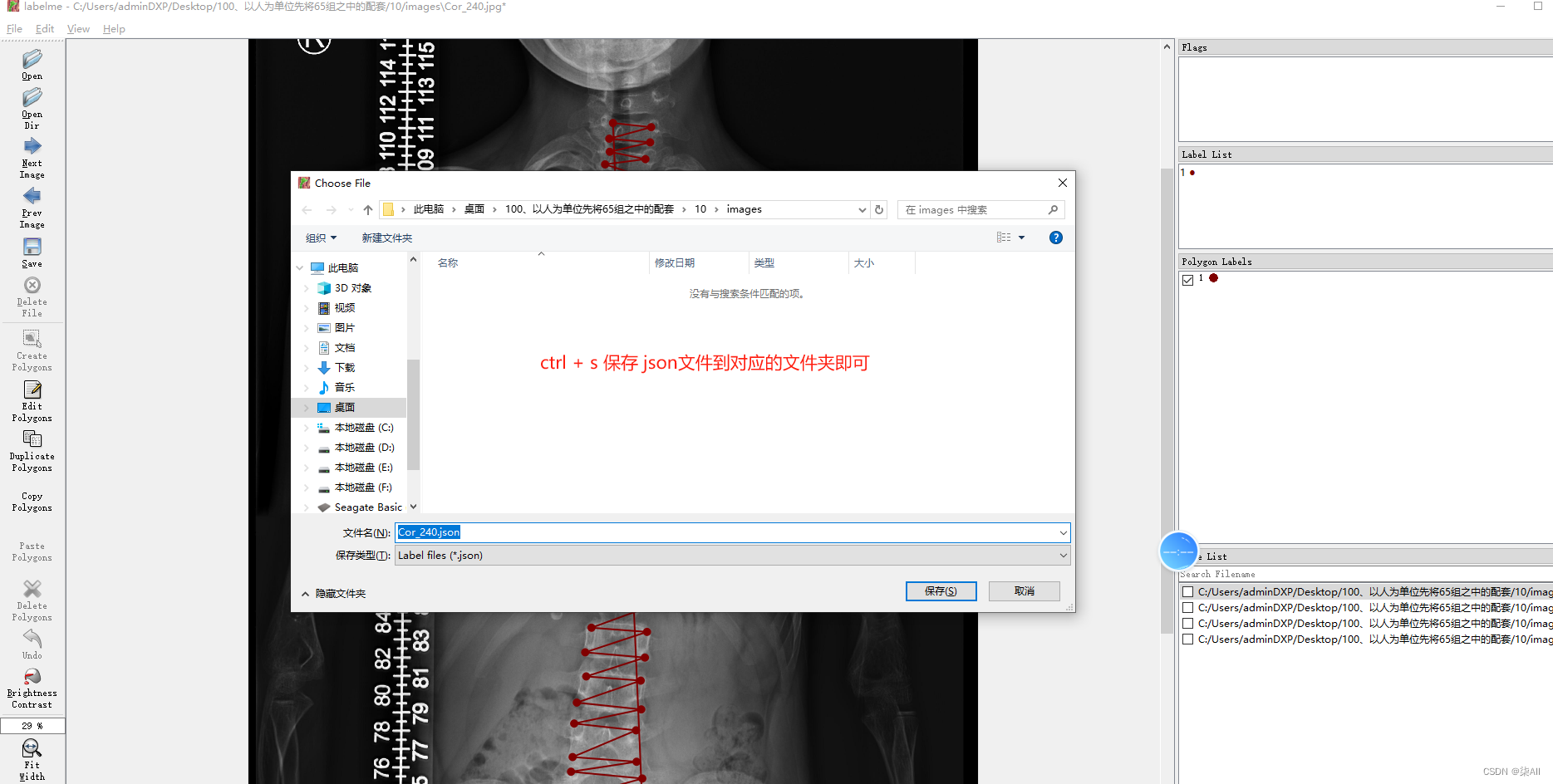Go to Next Image in labelme
This screenshot has width=1553, height=784.
(x=32, y=146)
